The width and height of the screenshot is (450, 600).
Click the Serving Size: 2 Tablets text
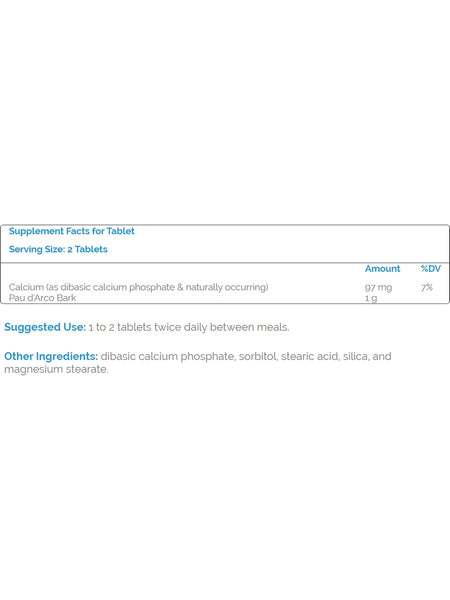point(58,249)
